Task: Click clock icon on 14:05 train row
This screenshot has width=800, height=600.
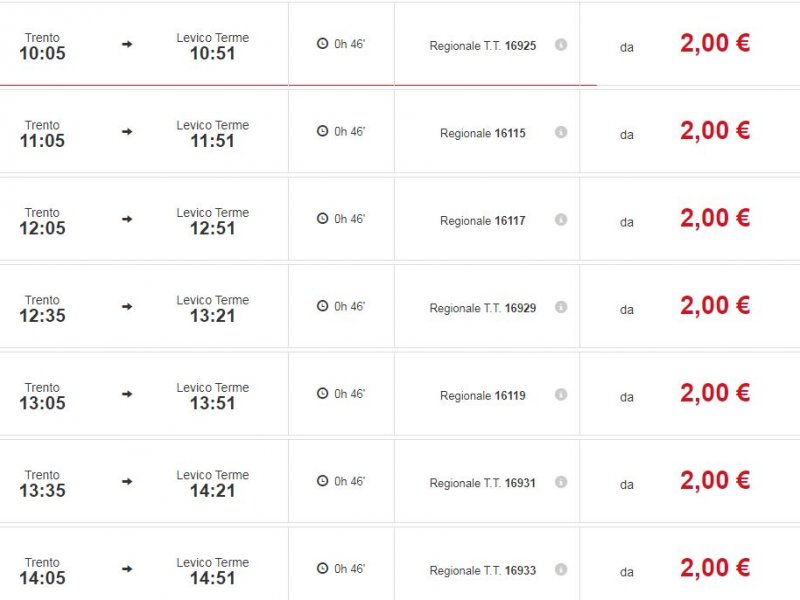Action: [322, 568]
